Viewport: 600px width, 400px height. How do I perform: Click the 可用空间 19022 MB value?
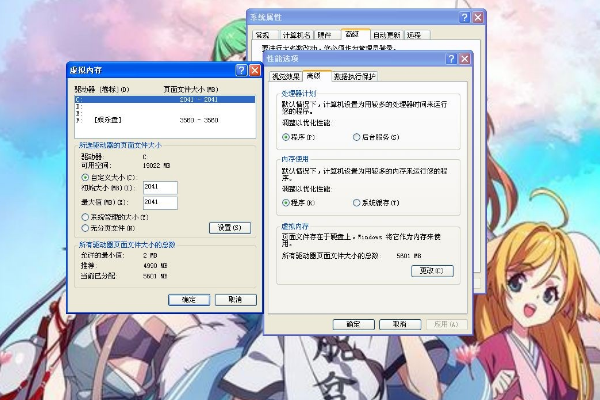(156, 166)
